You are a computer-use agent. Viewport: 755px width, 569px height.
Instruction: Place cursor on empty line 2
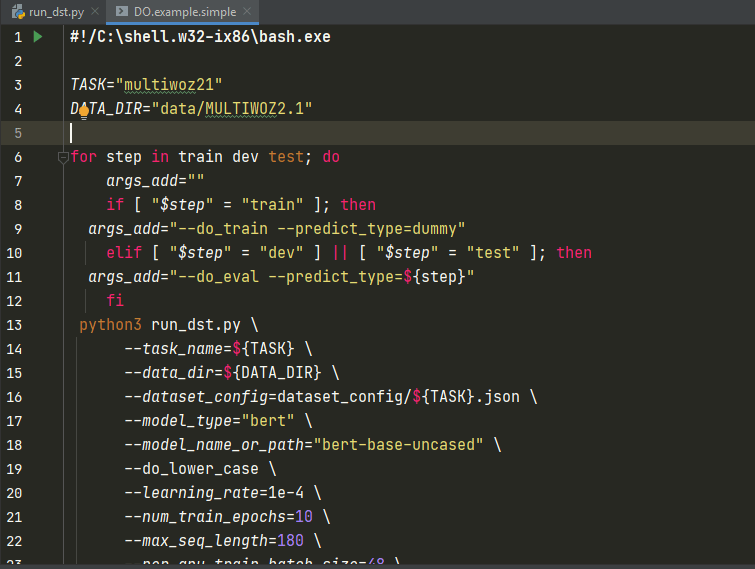tap(409, 61)
